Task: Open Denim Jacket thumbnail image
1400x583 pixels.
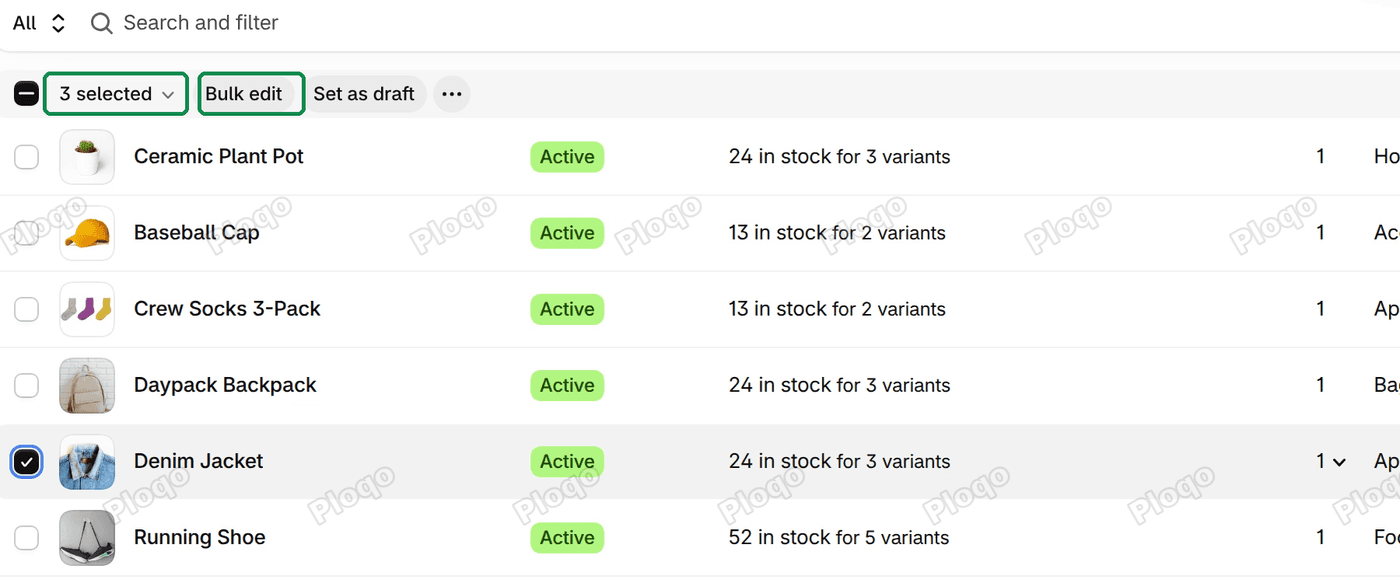Action: (87, 462)
